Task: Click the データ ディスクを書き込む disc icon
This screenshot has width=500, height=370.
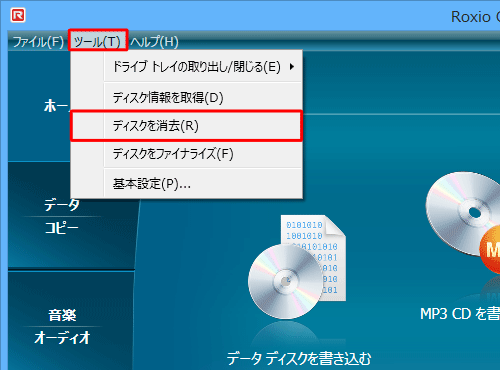Action: click(297, 267)
